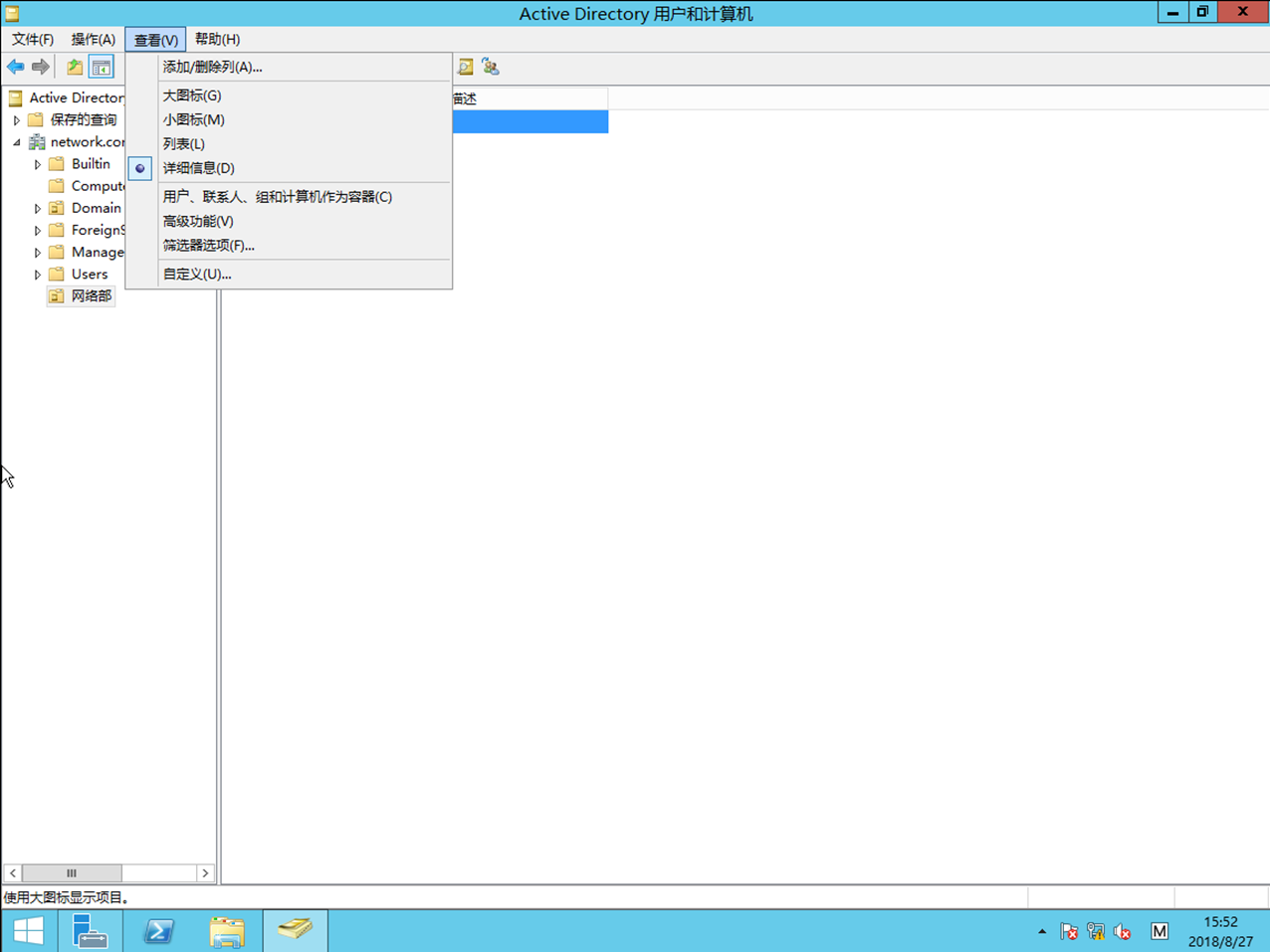Expand the Domain Controllers node arrow
The width and height of the screenshot is (1270, 952).
[38, 209]
